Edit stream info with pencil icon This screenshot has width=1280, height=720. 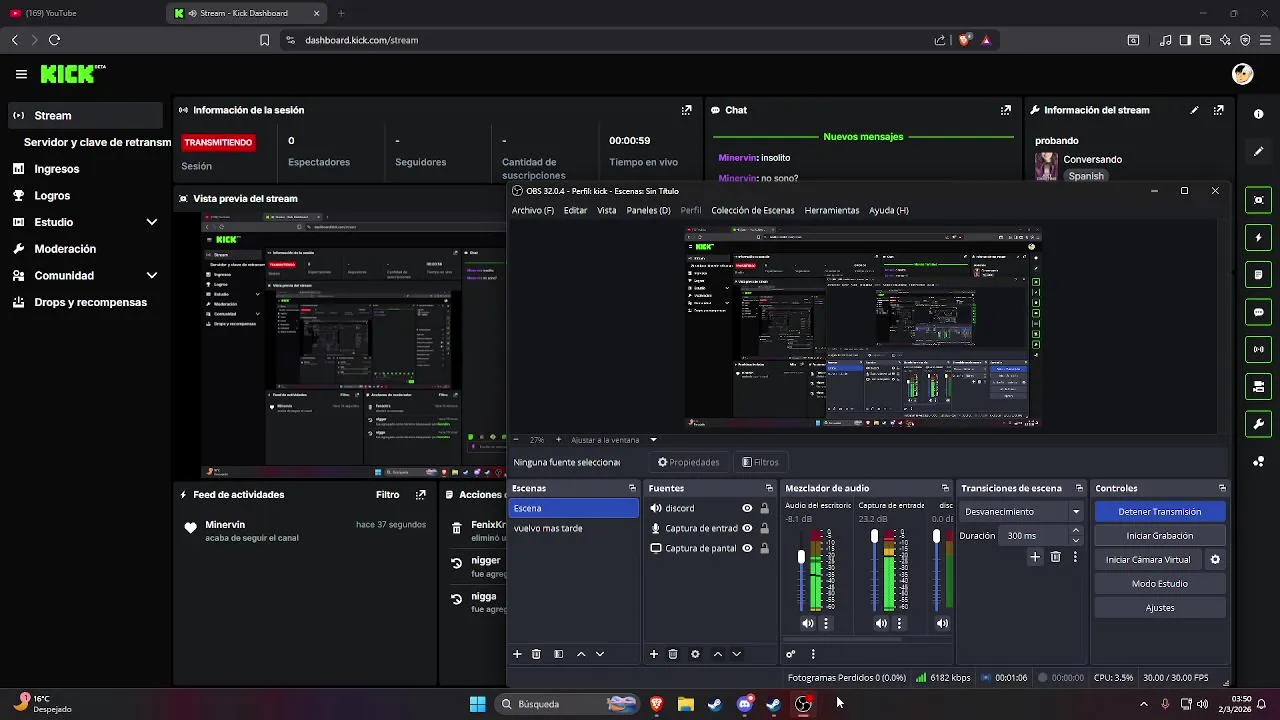pos(1194,110)
